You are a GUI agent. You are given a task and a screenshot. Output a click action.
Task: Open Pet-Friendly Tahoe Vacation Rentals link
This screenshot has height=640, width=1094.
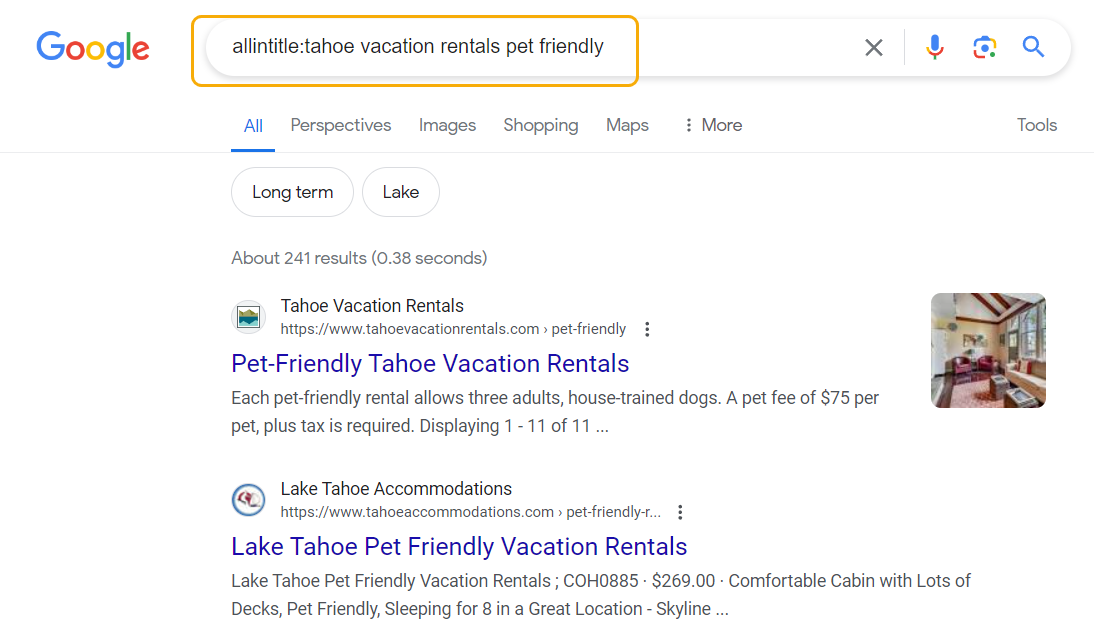coord(430,364)
